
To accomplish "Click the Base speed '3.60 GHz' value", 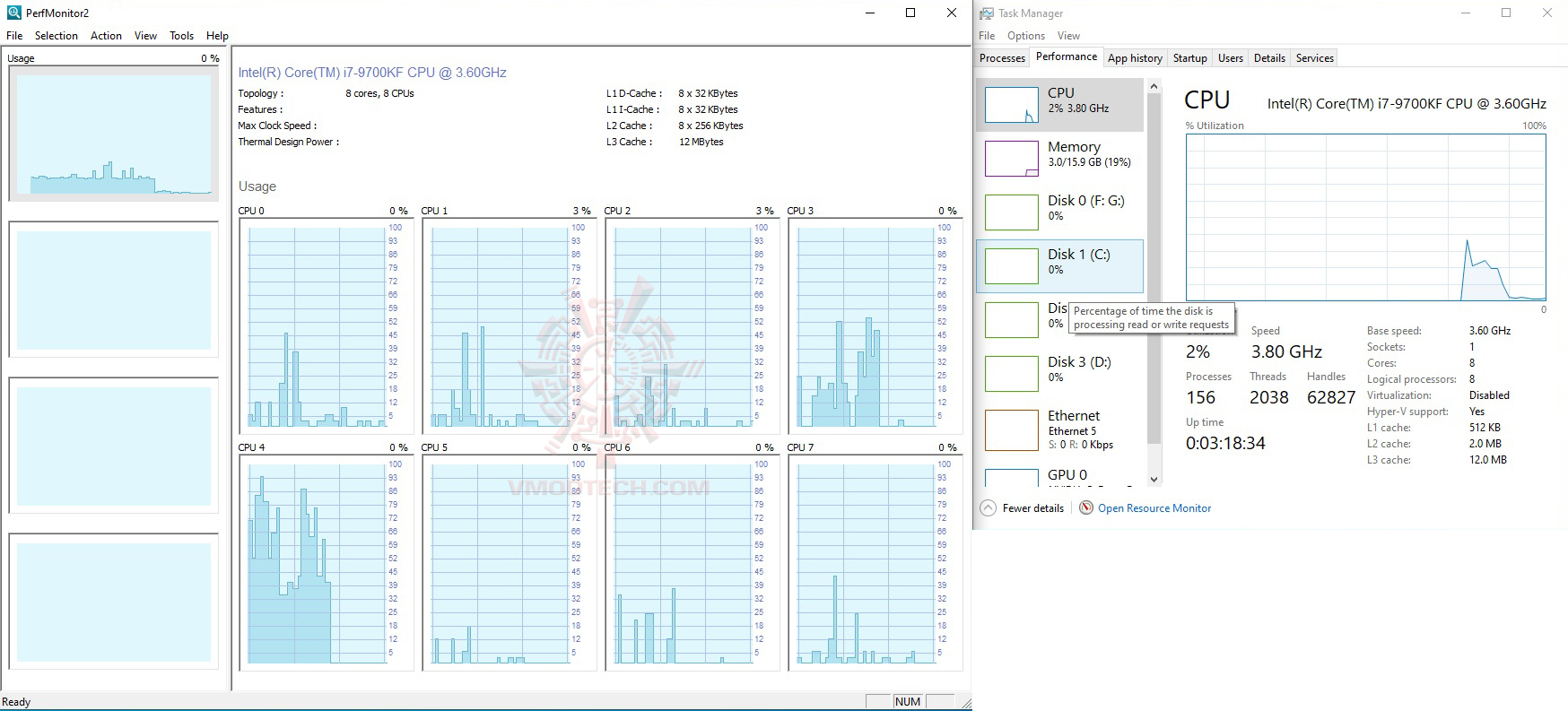I will pyautogui.click(x=1490, y=331).
